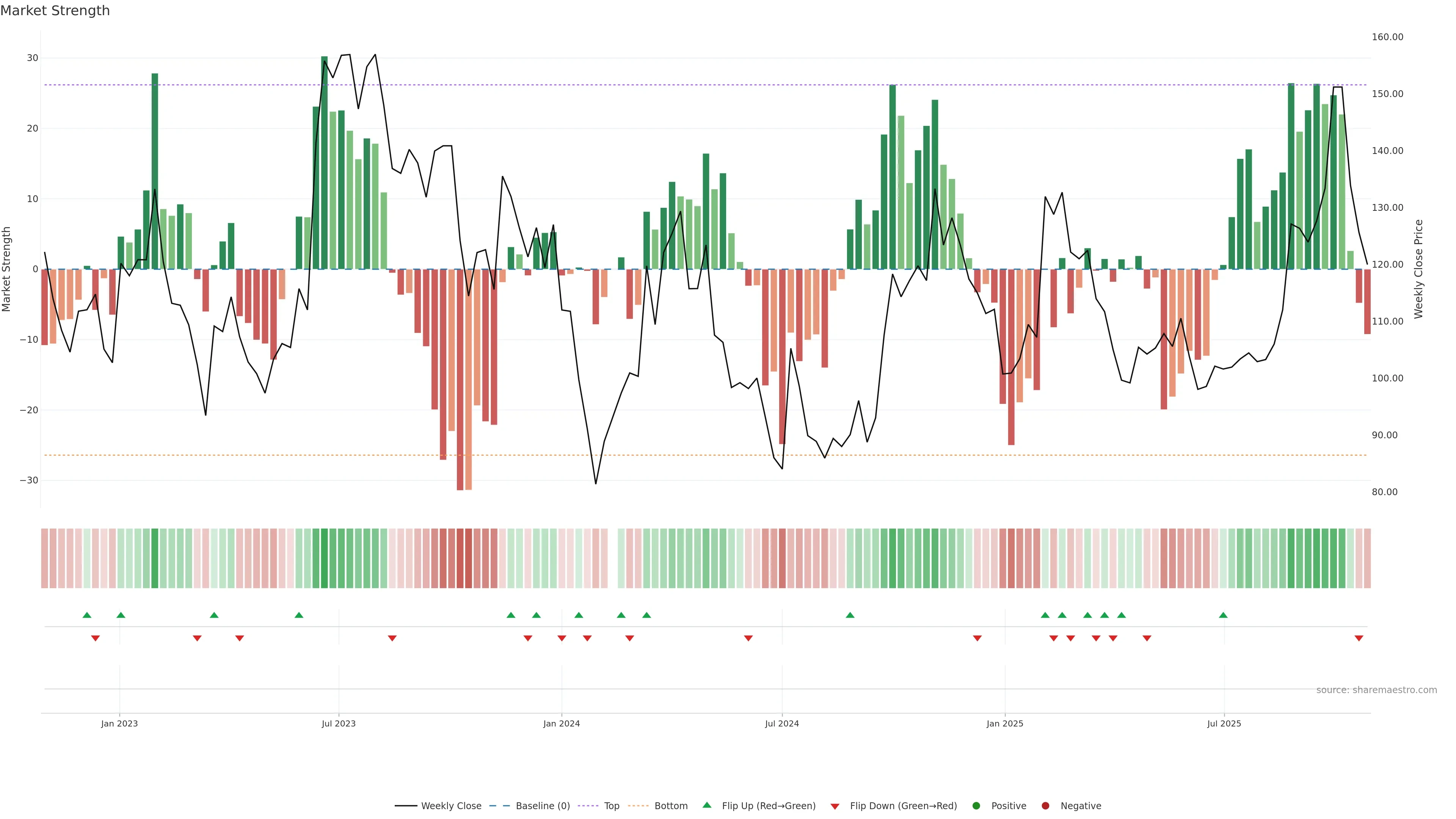The image size is (1456, 819).
Task: Click the Jan 2024 x-axis label
Action: click(x=561, y=723)
